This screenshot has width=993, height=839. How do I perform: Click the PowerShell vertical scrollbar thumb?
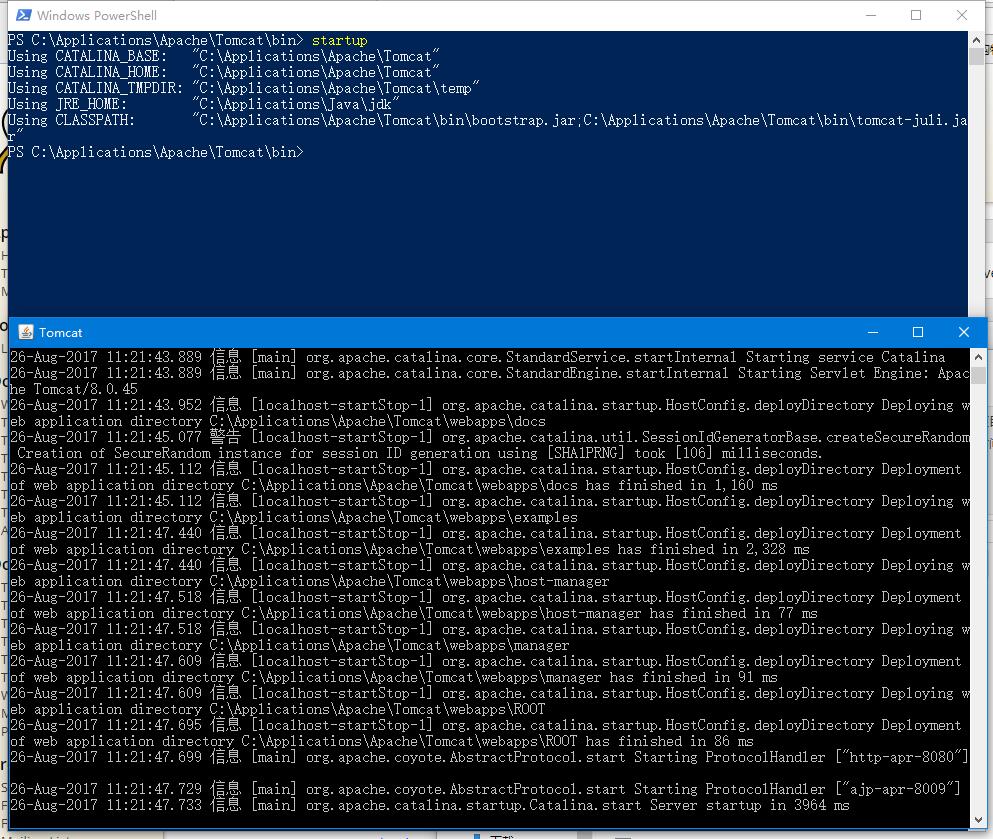[x=976, y=56]
